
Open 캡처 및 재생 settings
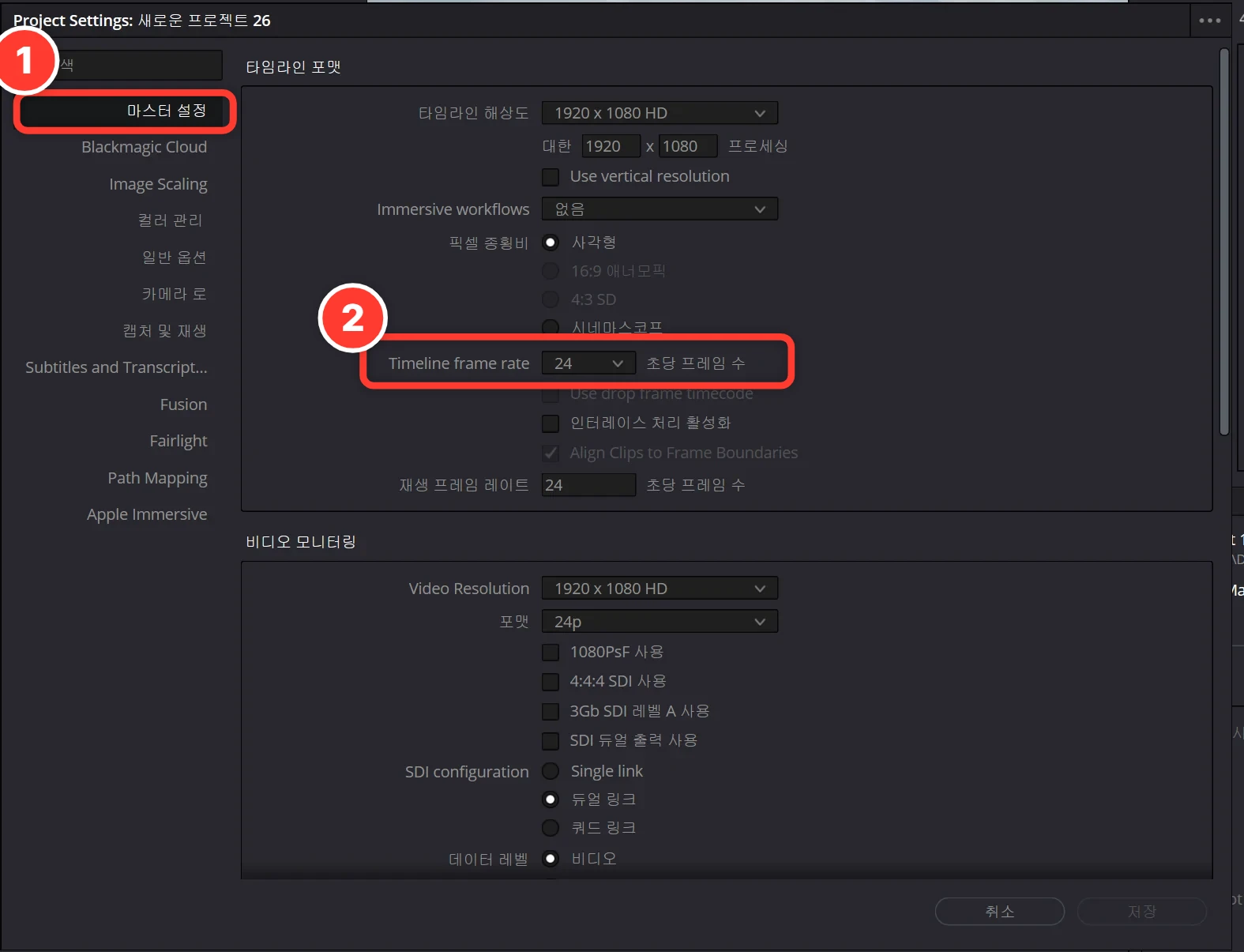click(x=164, y=331)
